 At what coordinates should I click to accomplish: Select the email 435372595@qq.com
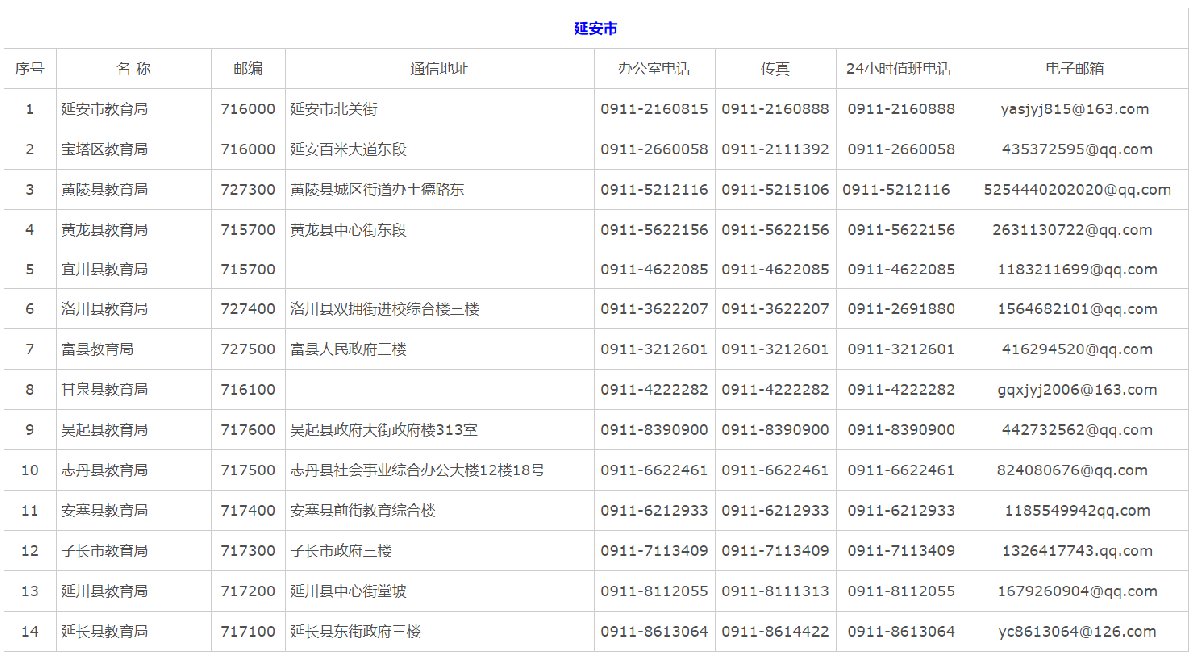(1077, 149)
